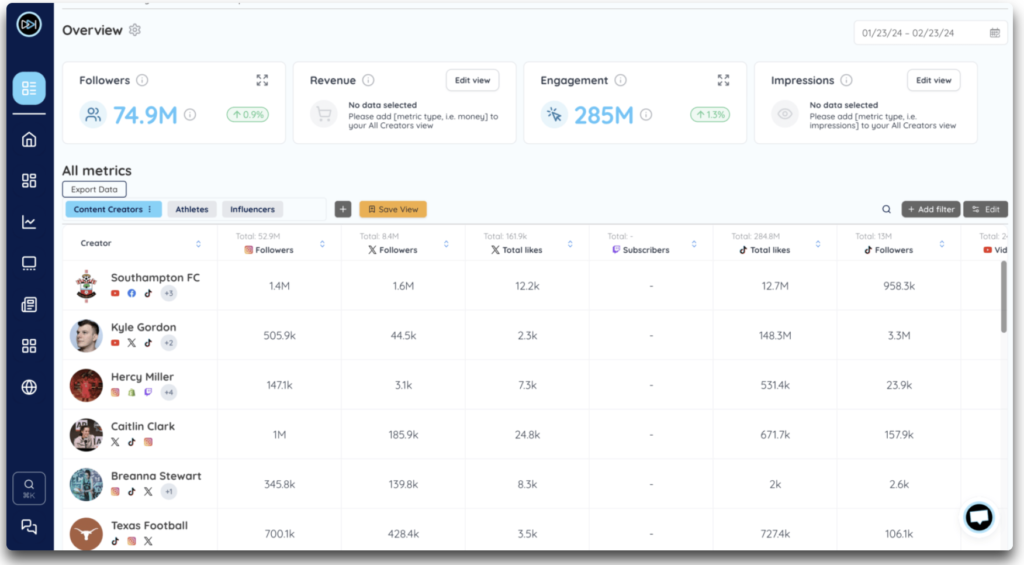Image resolution: width=1024 pixels, height=565 pixels.
Task: Open Caitlin Clark TikTok icon
Action: point(131,442)
